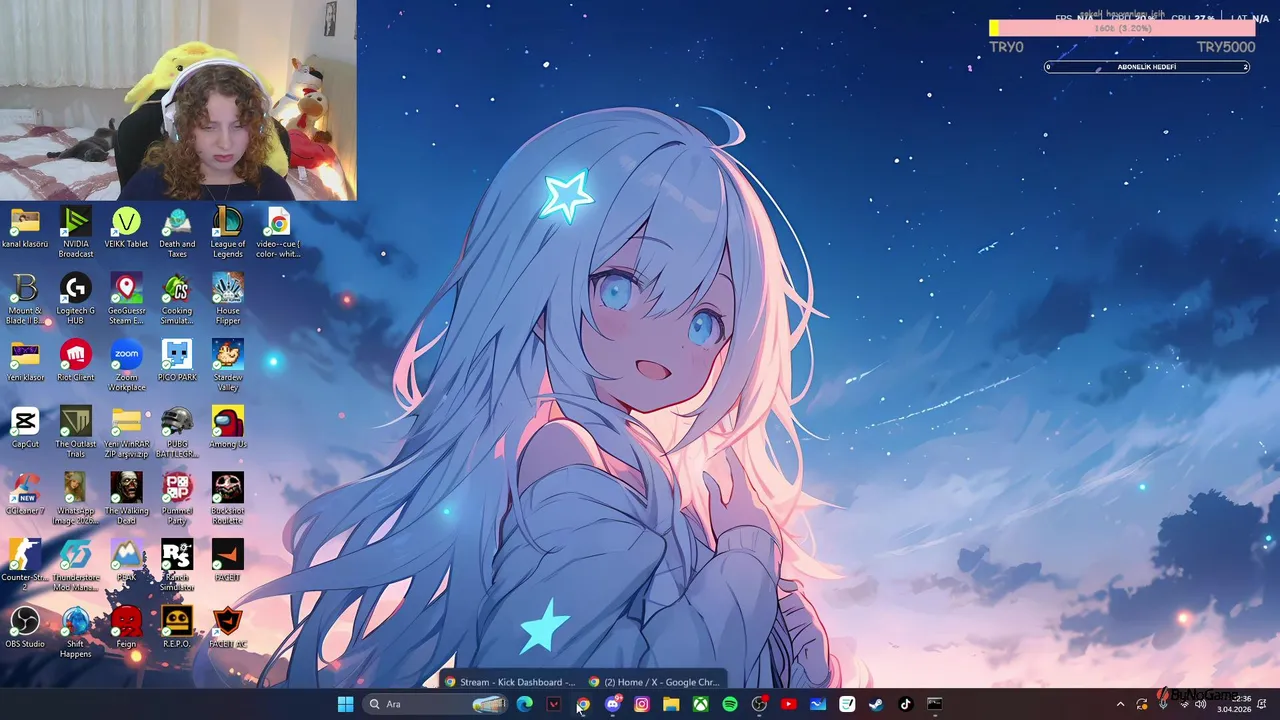Select the Death and Taxes game icon
The image size is (1280, 720).
coord(177,232)
